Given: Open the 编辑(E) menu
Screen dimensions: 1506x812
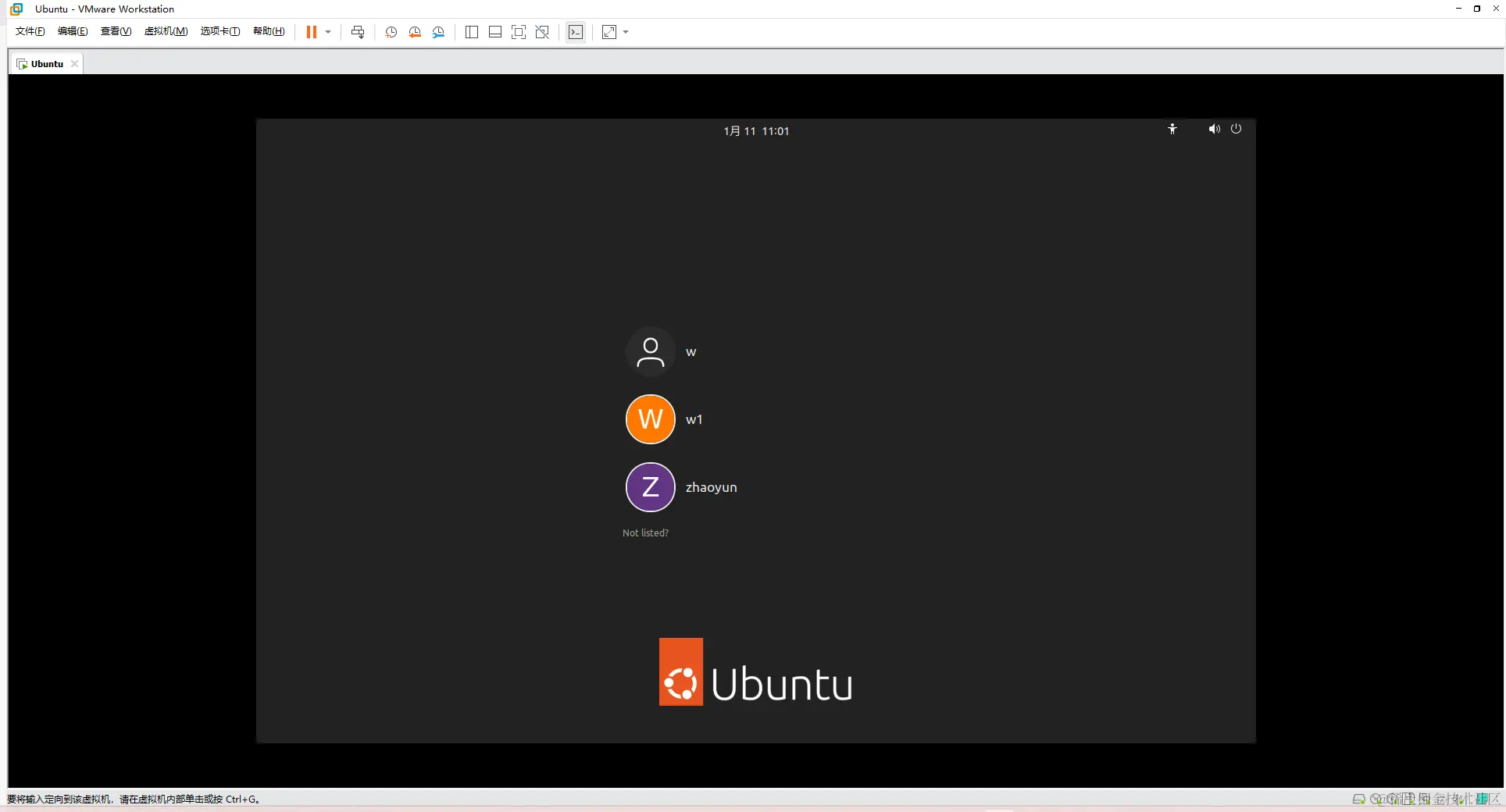Looking at the screenshot, I should (73, 31).
